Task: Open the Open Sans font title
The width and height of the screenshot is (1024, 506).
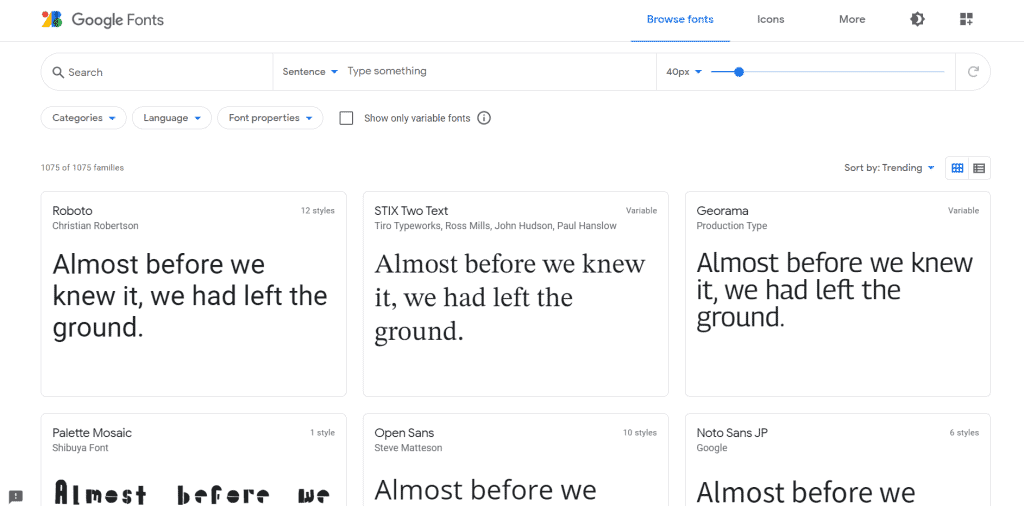Action: tap(404, 433)
